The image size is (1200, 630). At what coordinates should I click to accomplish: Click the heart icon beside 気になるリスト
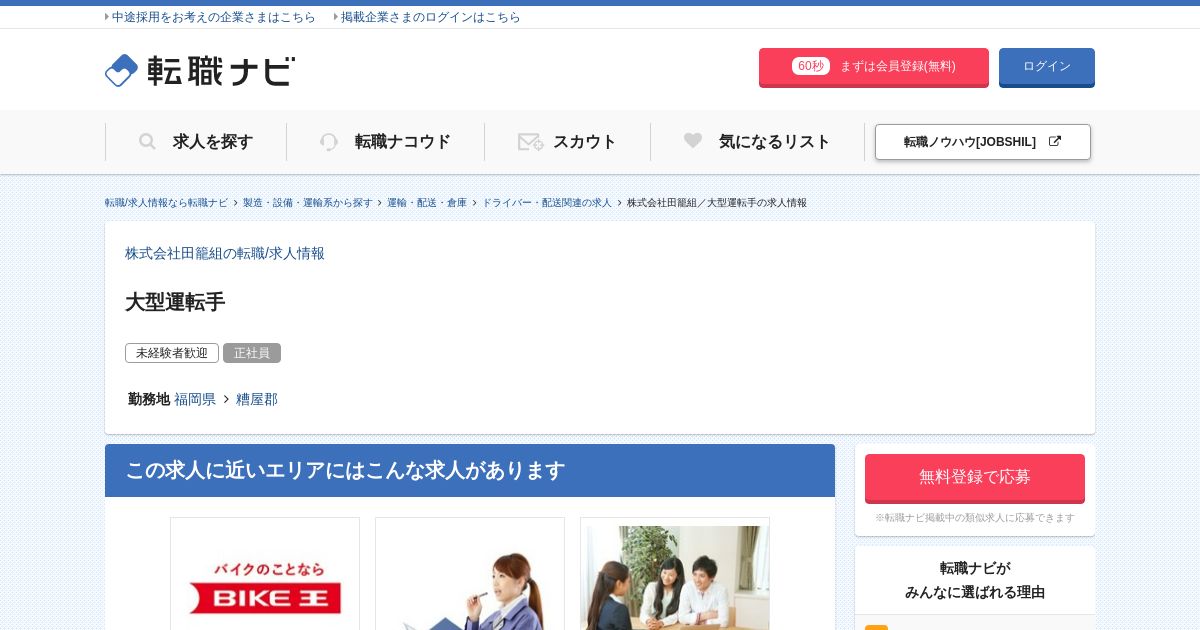(693, 141)
